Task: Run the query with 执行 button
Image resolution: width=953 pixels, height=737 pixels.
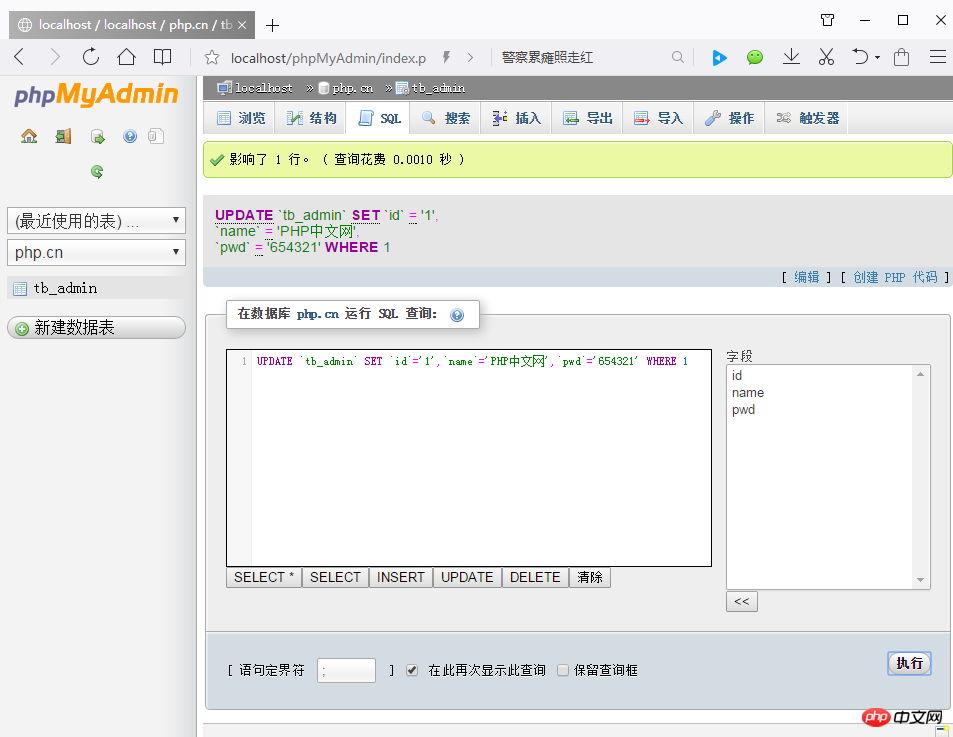Action: (x=909, y=663)
